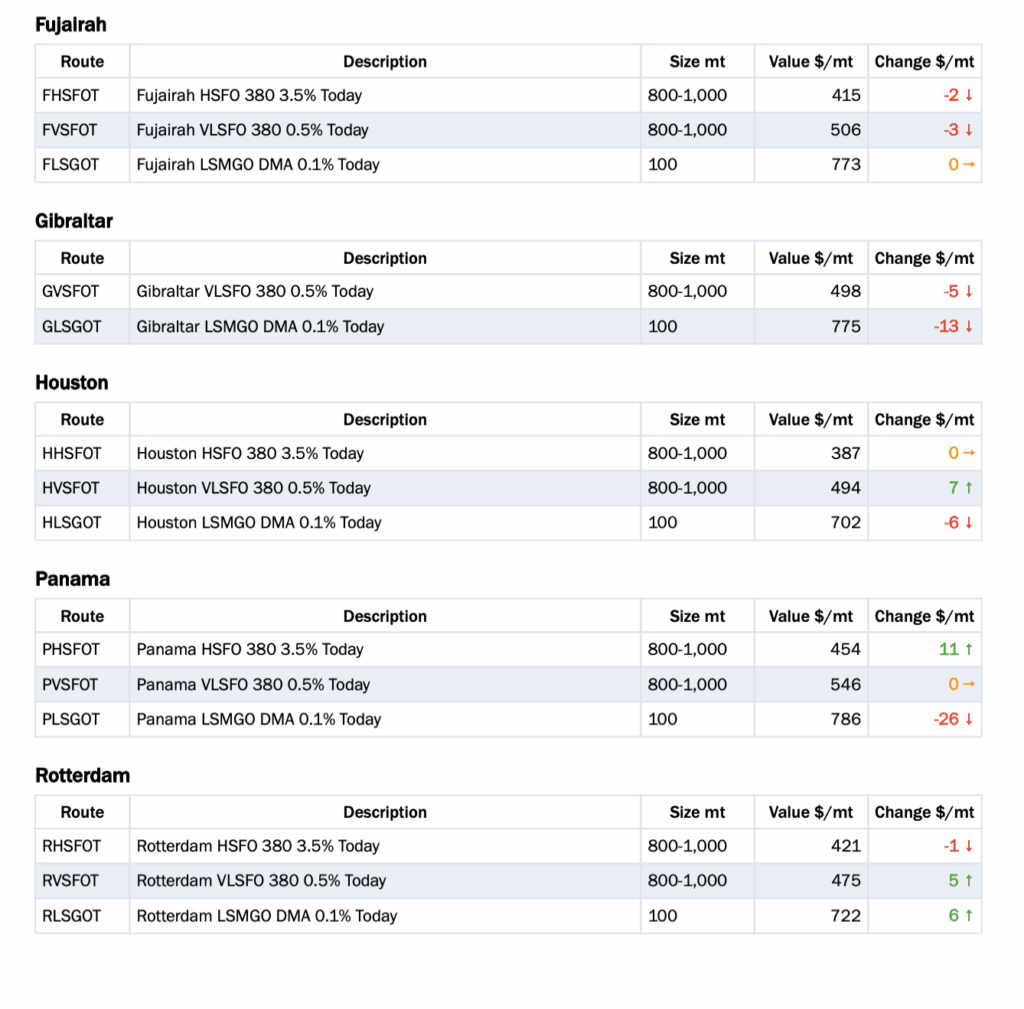This screenshot has width=1024, height=1009.
Task: Click the Fujairah table Size mt header
Action: [x=697, y=62]
